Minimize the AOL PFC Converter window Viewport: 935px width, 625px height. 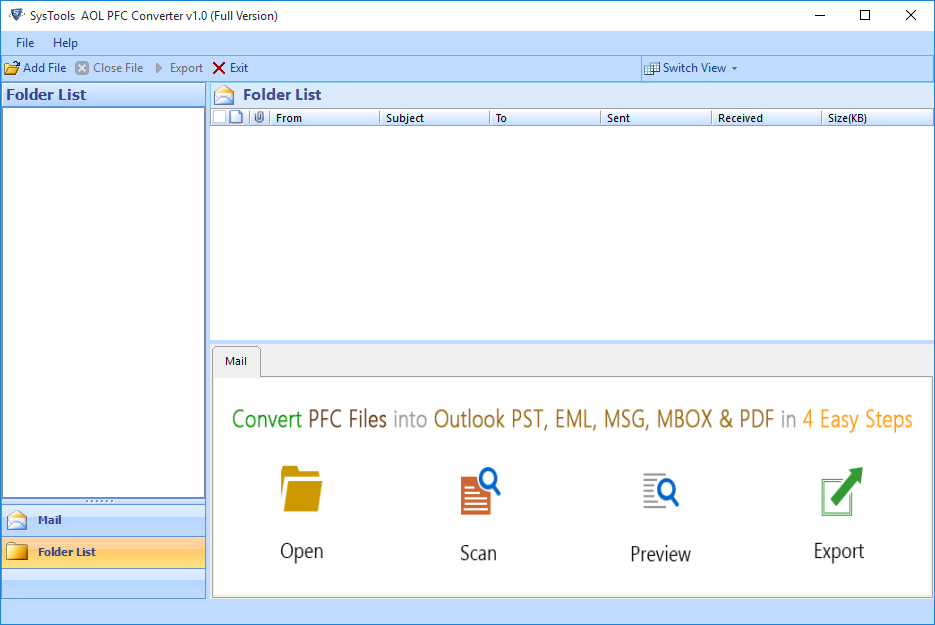[820, 16]
